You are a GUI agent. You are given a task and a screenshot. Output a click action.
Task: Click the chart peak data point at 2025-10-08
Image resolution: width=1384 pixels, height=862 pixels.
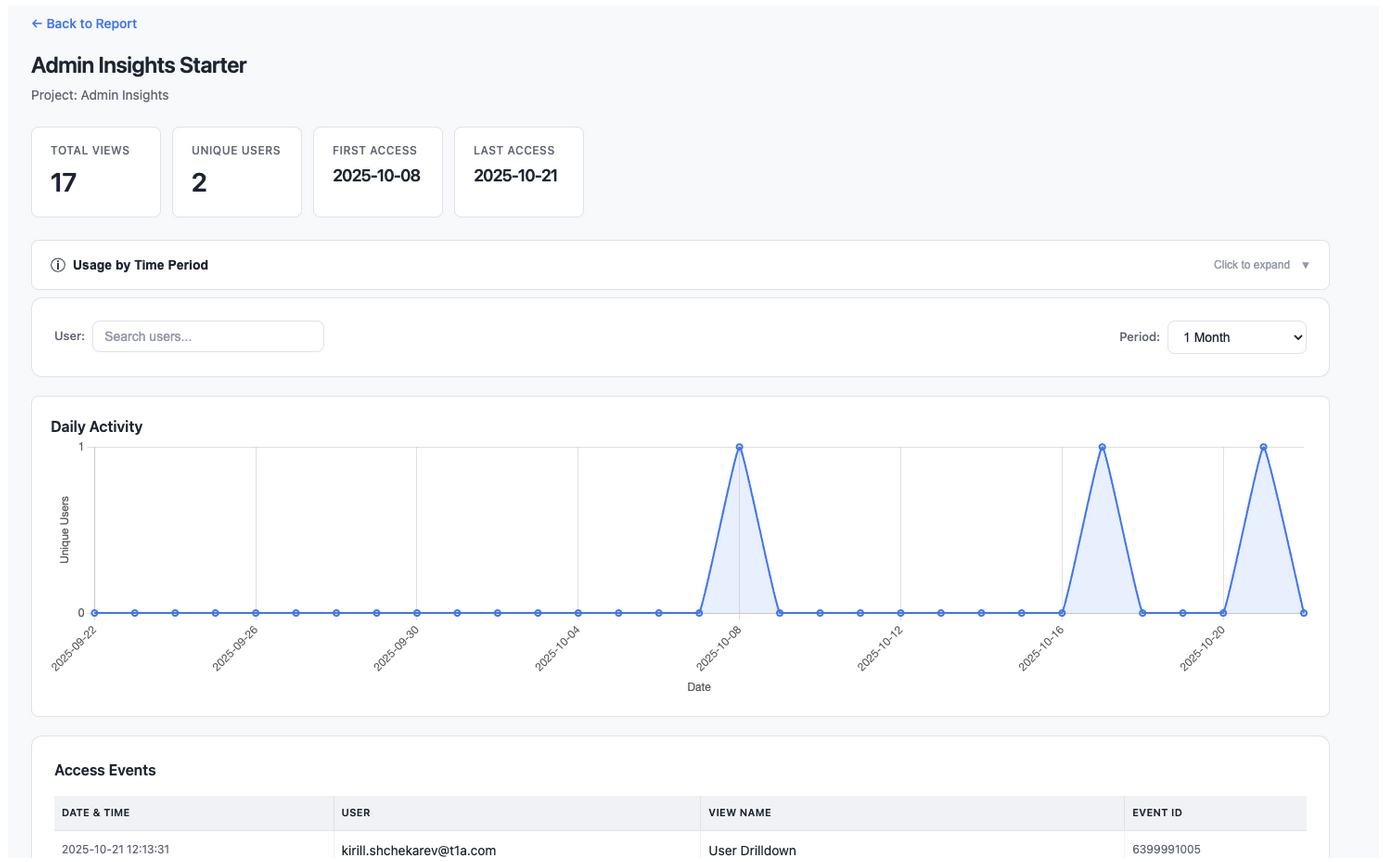click(739, 447)
